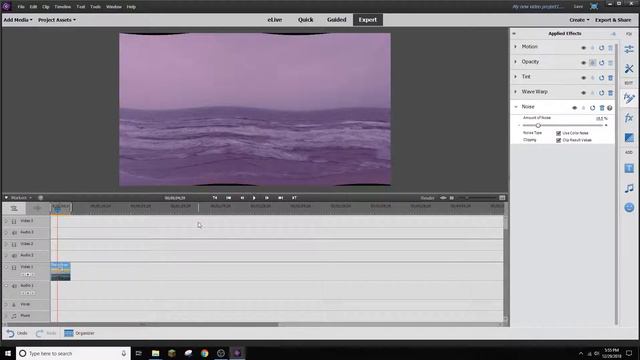Click the Windows search box
This screenshot has height=360, width=640.
click(73, 353)
